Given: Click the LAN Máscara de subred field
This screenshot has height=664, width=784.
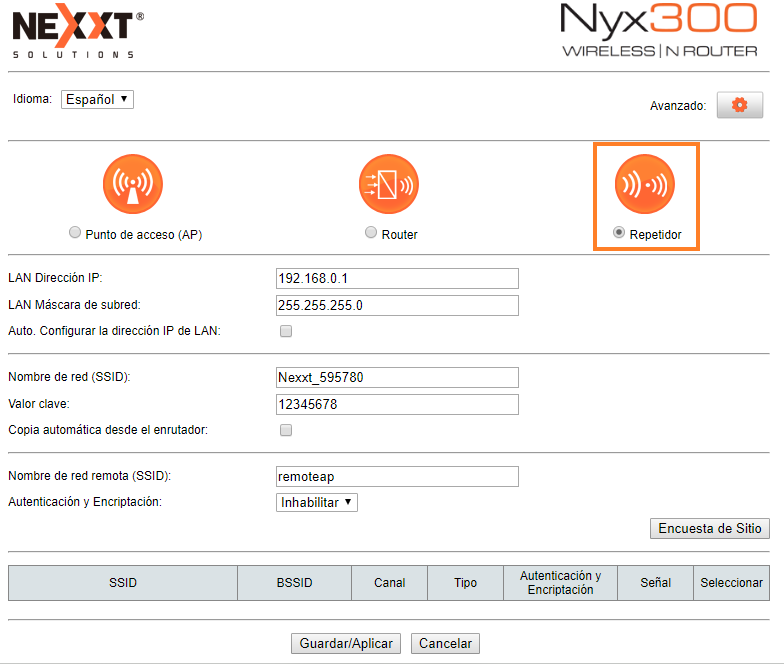Looking at the screenshot, I should [x=398, y=306].
